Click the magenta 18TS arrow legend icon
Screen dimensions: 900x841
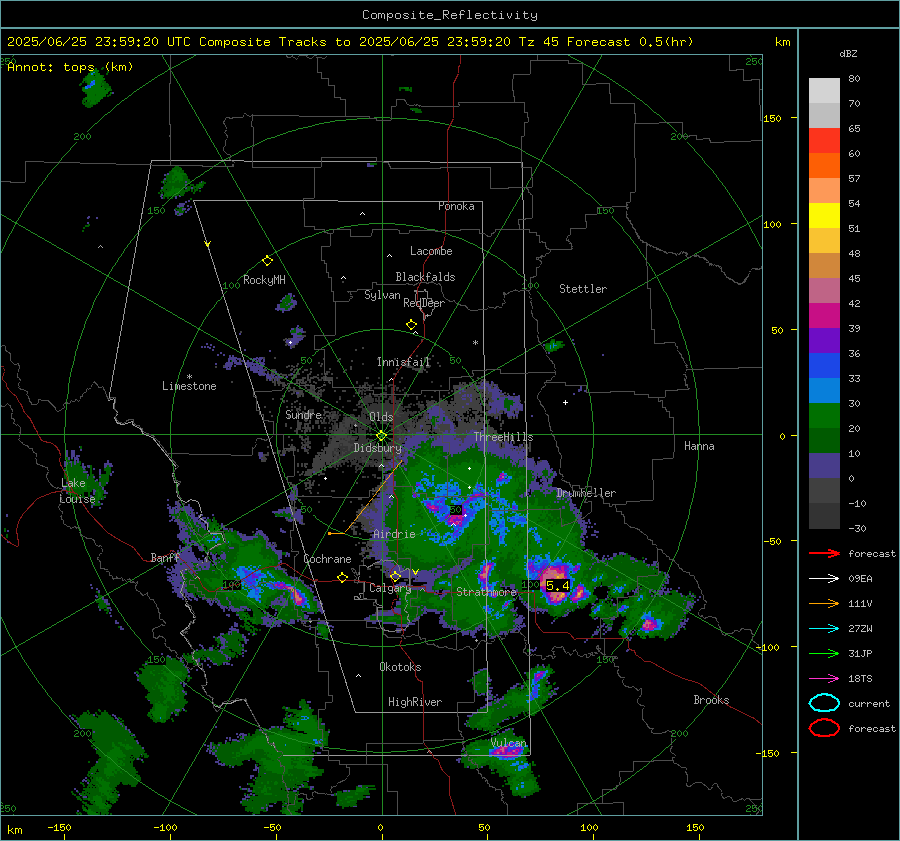pos(824,679)
